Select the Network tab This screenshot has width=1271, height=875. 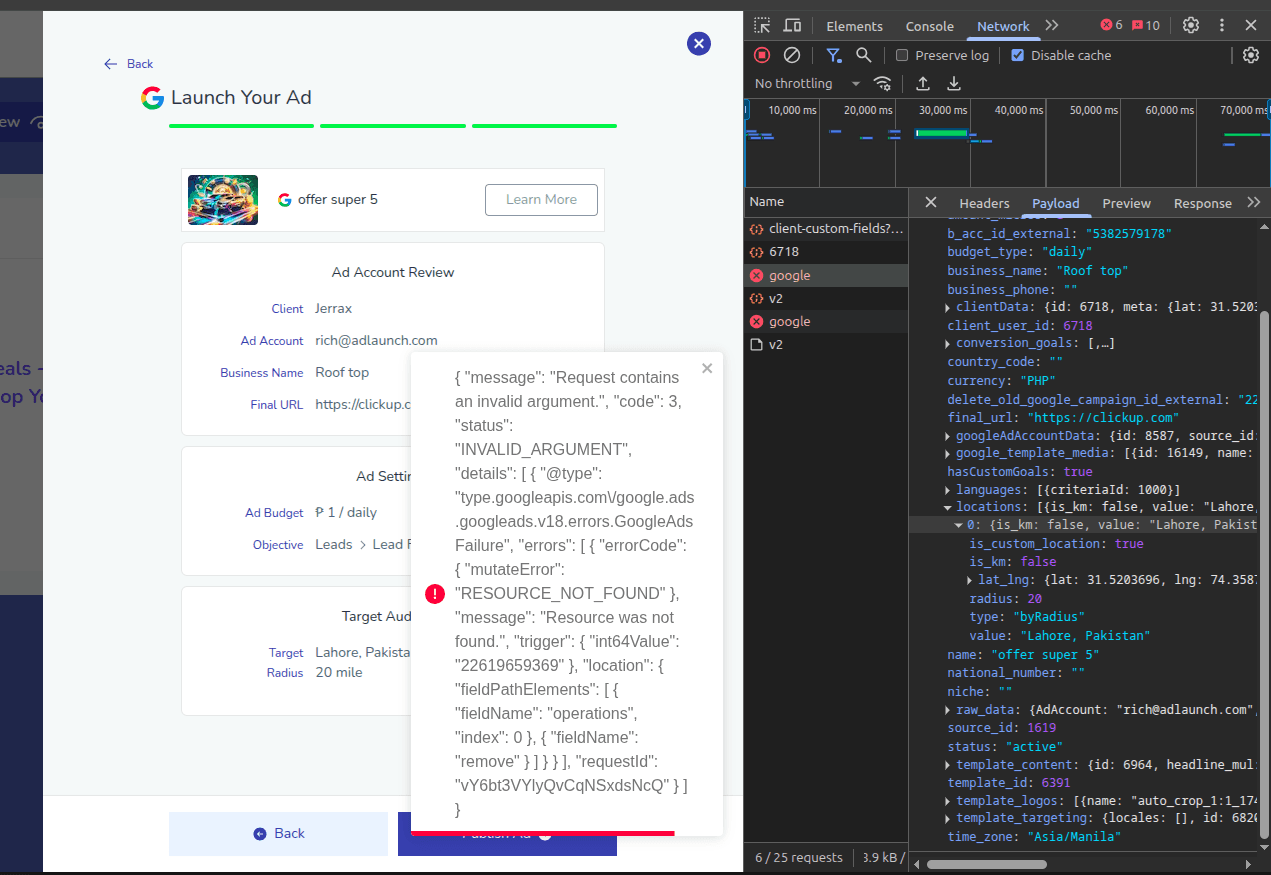(x=1003, y=26)
